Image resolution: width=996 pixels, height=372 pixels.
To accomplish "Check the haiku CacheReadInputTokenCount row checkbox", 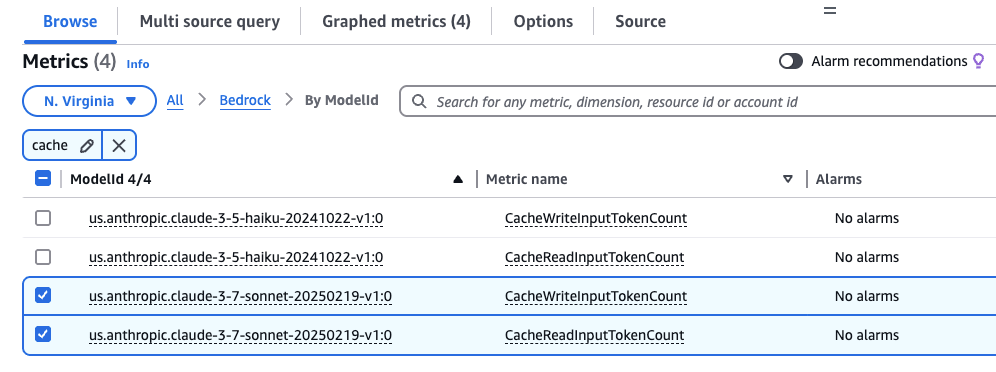I will (x=43, y=257).
